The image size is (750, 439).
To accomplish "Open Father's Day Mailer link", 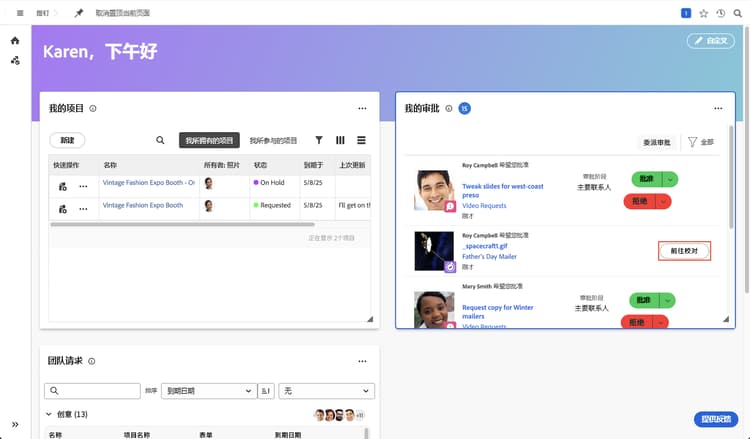I will [489, 256].
